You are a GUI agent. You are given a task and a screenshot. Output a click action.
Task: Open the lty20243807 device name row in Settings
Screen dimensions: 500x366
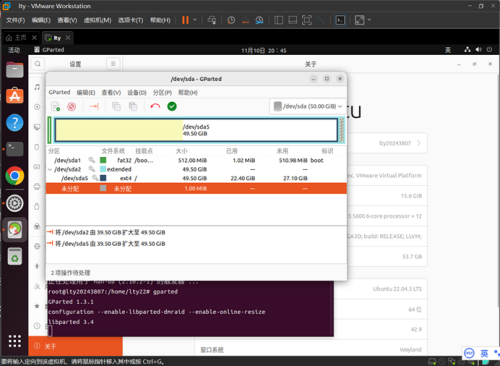pos(387,143)
